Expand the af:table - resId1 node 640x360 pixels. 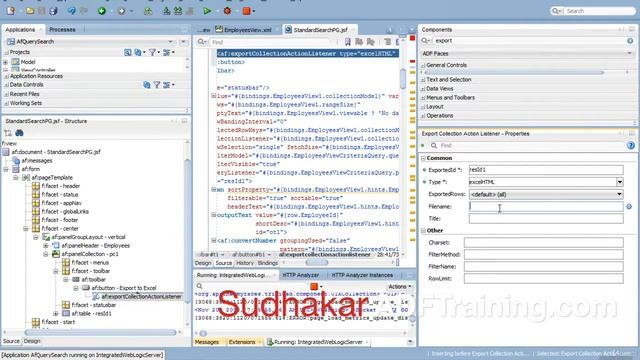pos(56,313)
